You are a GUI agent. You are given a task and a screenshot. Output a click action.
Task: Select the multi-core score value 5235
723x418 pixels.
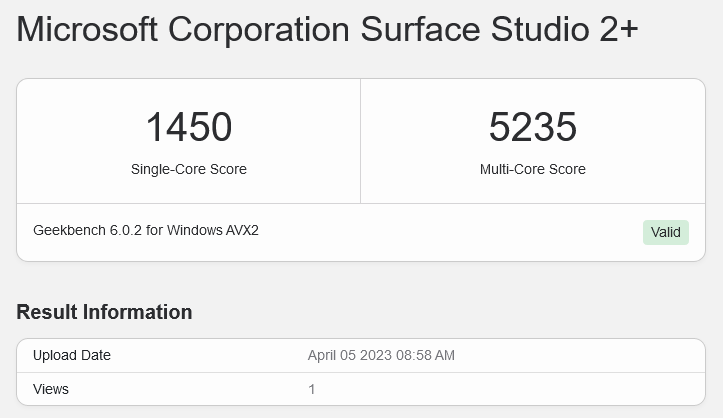click(x=533, y=127)
